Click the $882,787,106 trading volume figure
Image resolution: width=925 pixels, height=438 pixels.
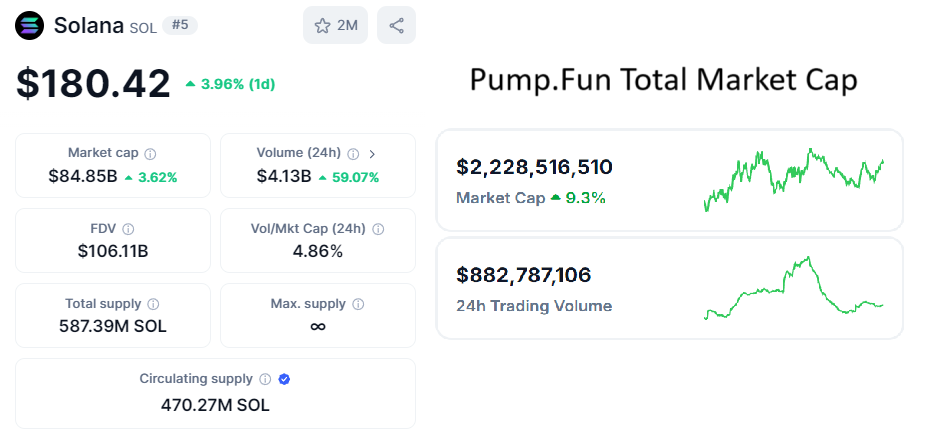[x=524, y=275]
